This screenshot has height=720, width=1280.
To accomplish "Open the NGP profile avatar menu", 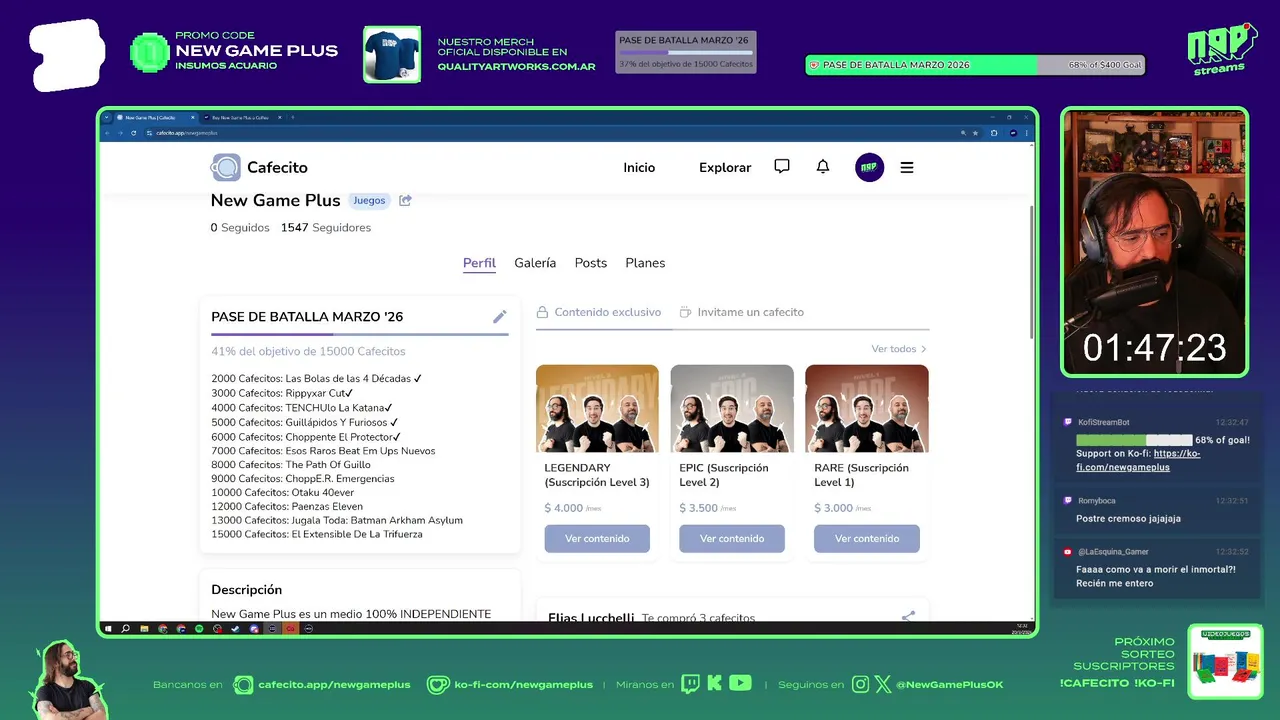I will [870, 167].
